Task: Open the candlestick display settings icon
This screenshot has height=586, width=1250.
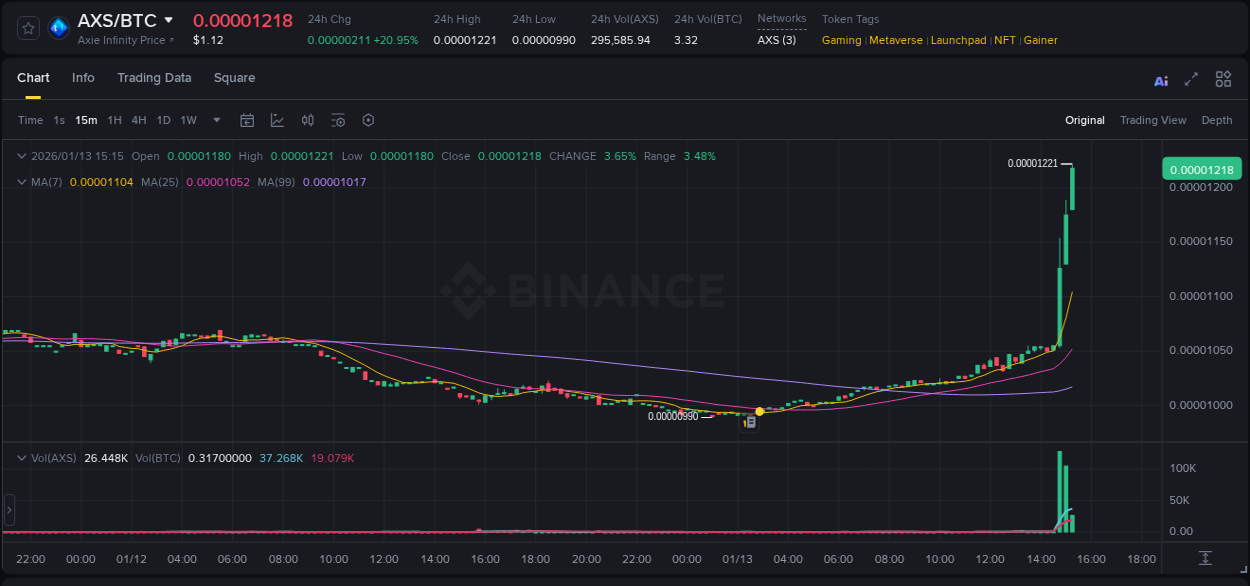Action: point(307,120)
